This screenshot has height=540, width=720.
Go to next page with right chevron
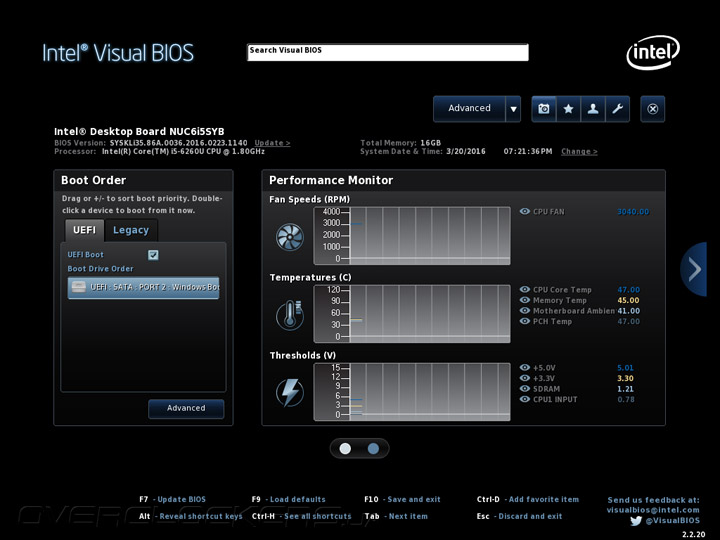pyautogui.click(x=694, y=269)
